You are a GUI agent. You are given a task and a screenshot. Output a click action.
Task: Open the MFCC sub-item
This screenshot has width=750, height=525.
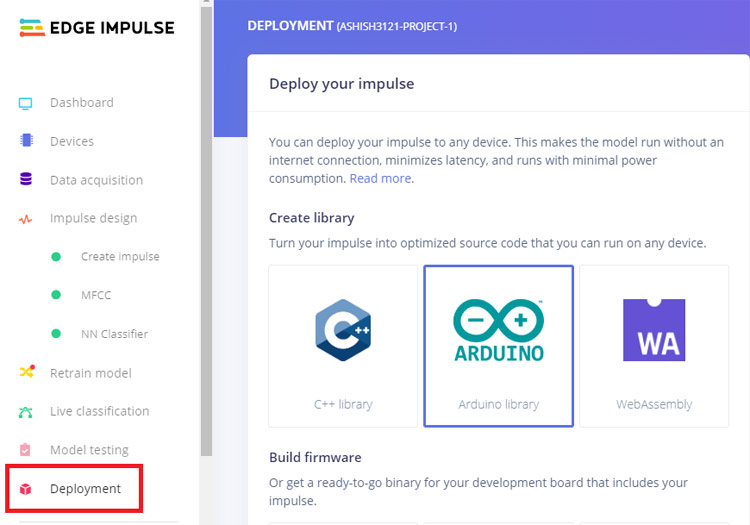click(x=96, y=295)
